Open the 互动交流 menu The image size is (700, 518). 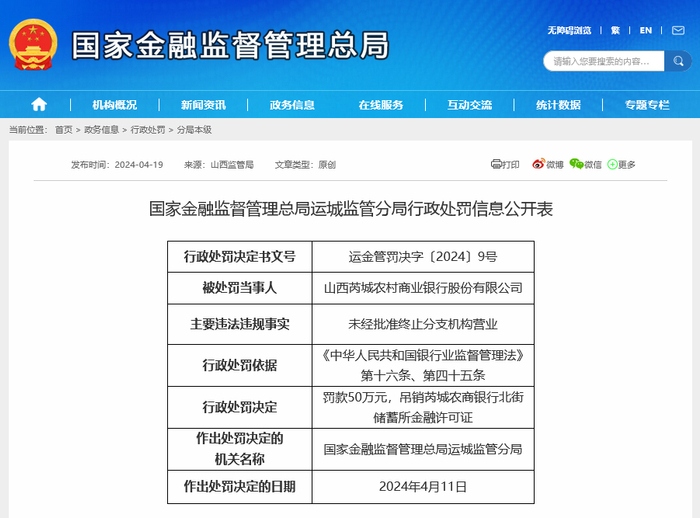[x=470, y=105]
